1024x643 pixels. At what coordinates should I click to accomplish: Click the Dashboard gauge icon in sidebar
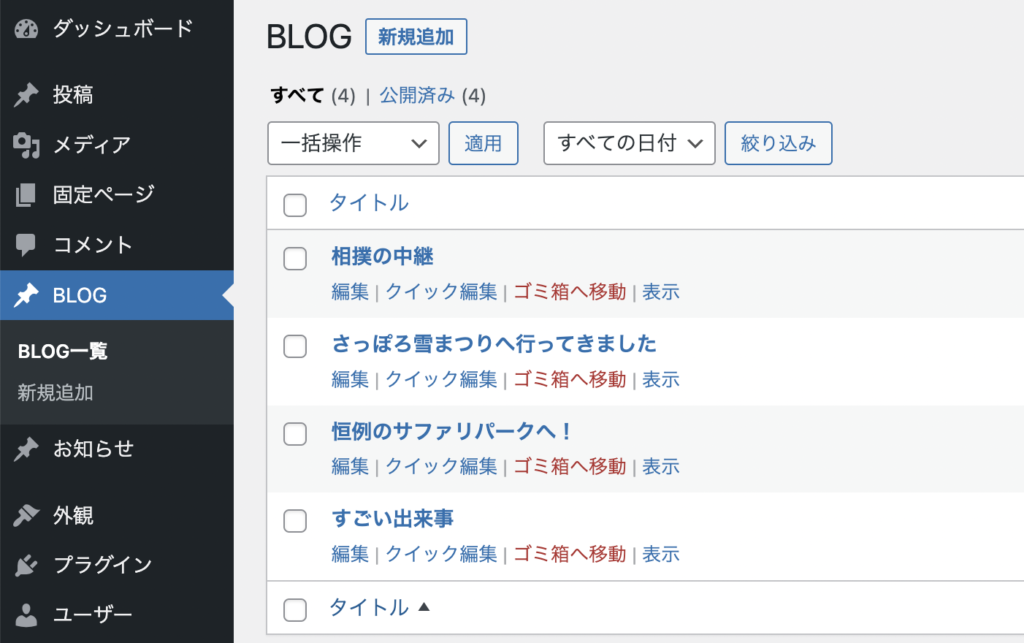click(x=26, y=29)
